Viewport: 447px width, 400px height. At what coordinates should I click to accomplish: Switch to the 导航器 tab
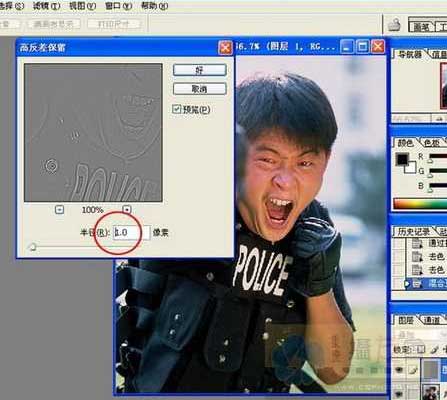410,54
